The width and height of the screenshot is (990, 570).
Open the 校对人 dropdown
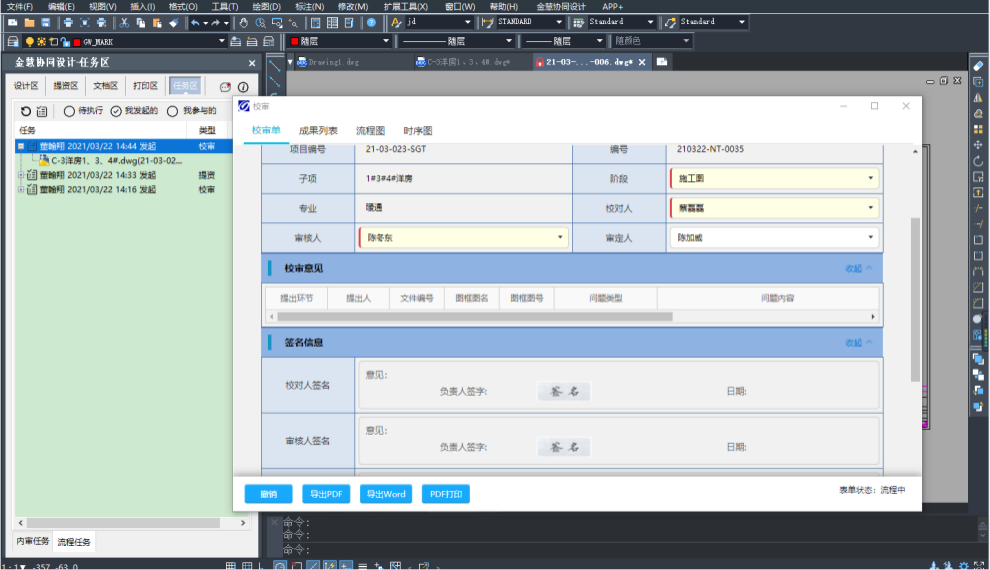[x=774, y=208]
